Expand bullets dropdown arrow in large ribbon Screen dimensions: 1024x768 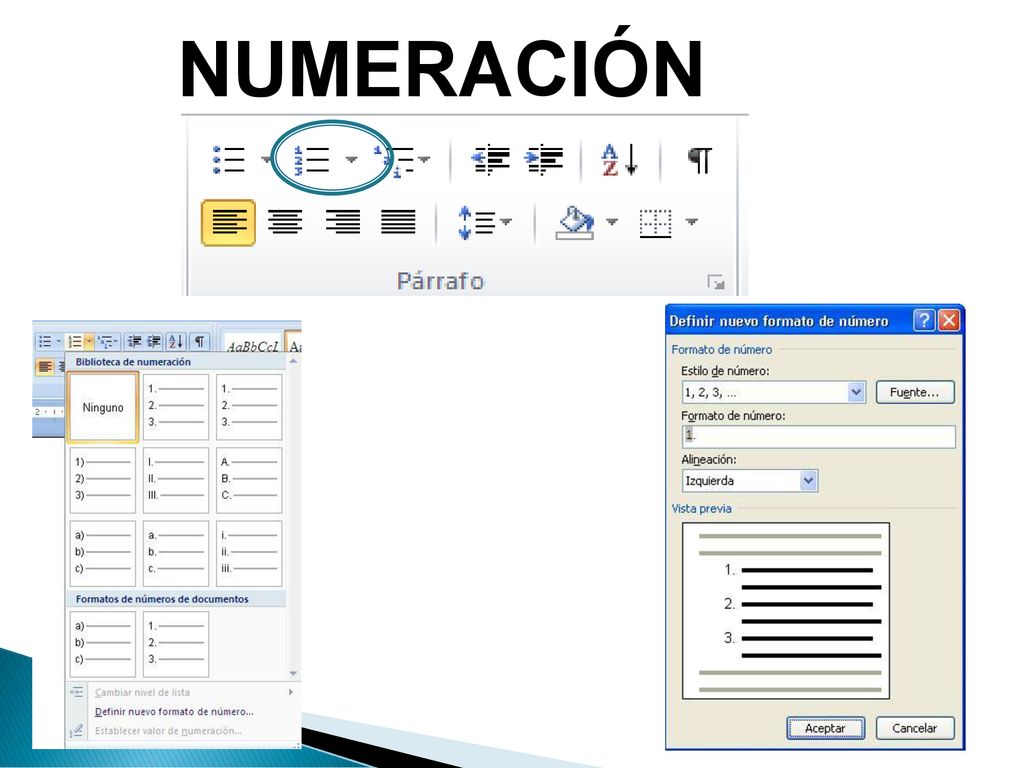click(266, 159)
